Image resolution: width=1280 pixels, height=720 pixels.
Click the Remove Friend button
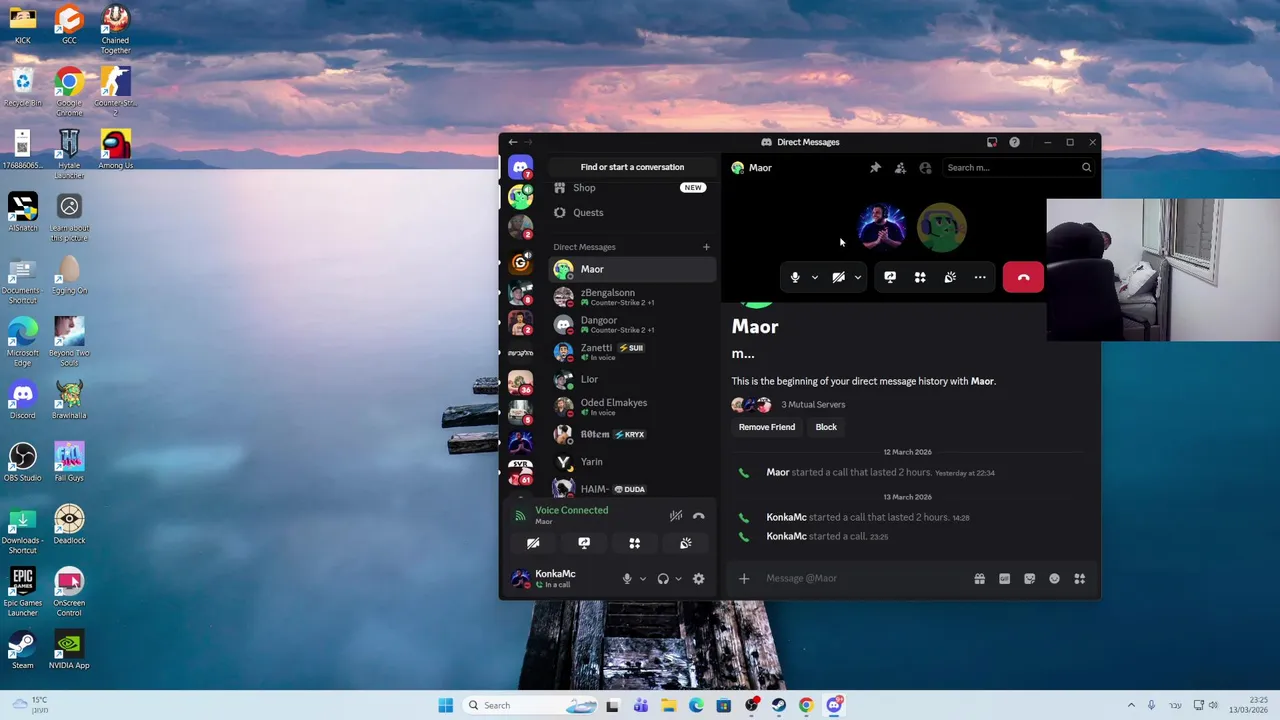tap(767, 427)
